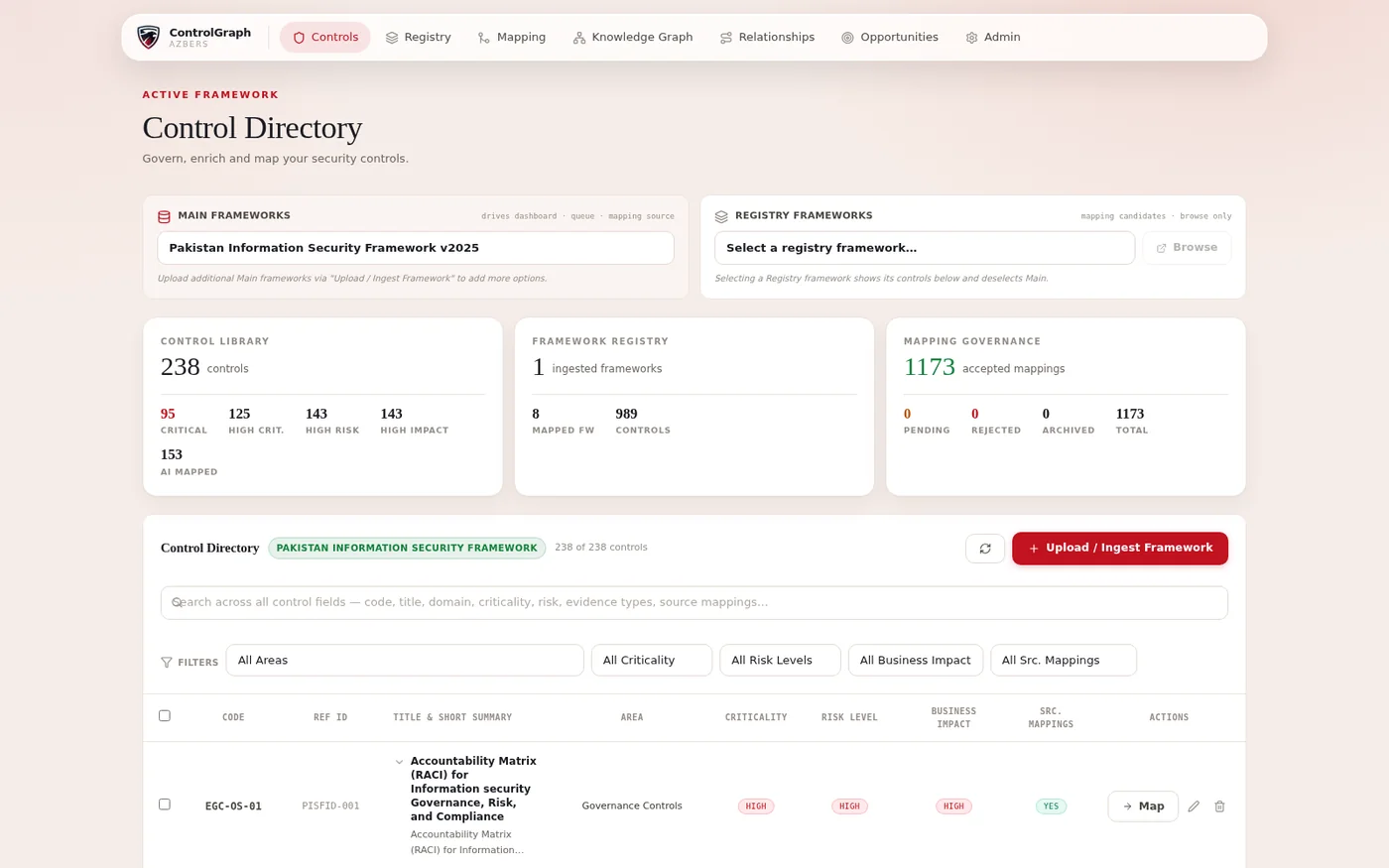1389x868 pixels.
Task: Open the 'Select a registry framework' dropdown
Action: tap(925, 248)
